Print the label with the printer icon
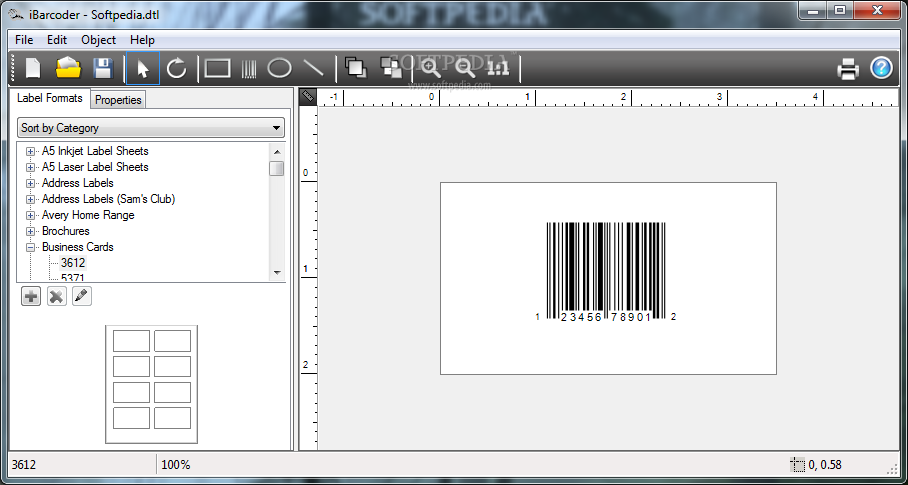 [x=848, y=69]
